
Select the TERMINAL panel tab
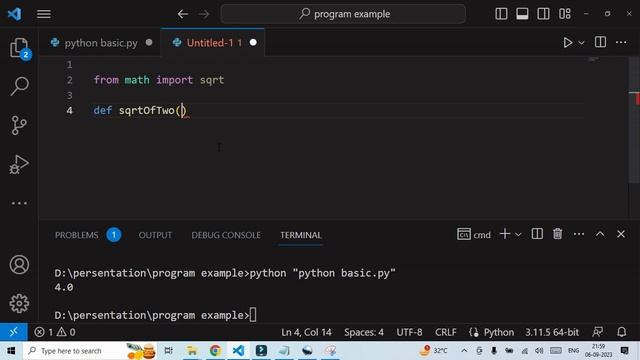click(x=301, y=235)
